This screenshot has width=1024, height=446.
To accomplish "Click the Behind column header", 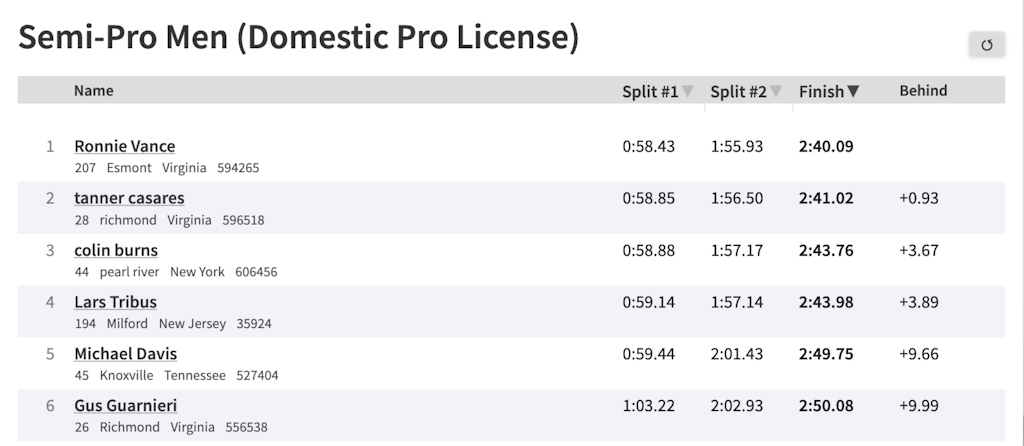I will pos(923,91).
